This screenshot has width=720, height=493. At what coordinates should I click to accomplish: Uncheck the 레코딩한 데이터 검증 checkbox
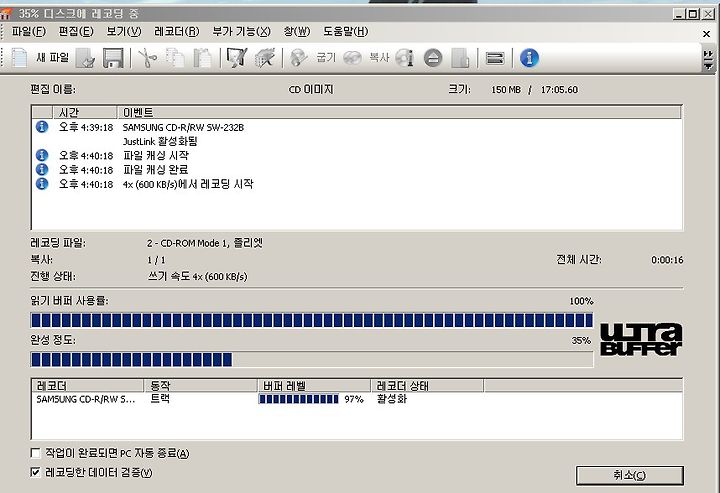click(35, 472)
